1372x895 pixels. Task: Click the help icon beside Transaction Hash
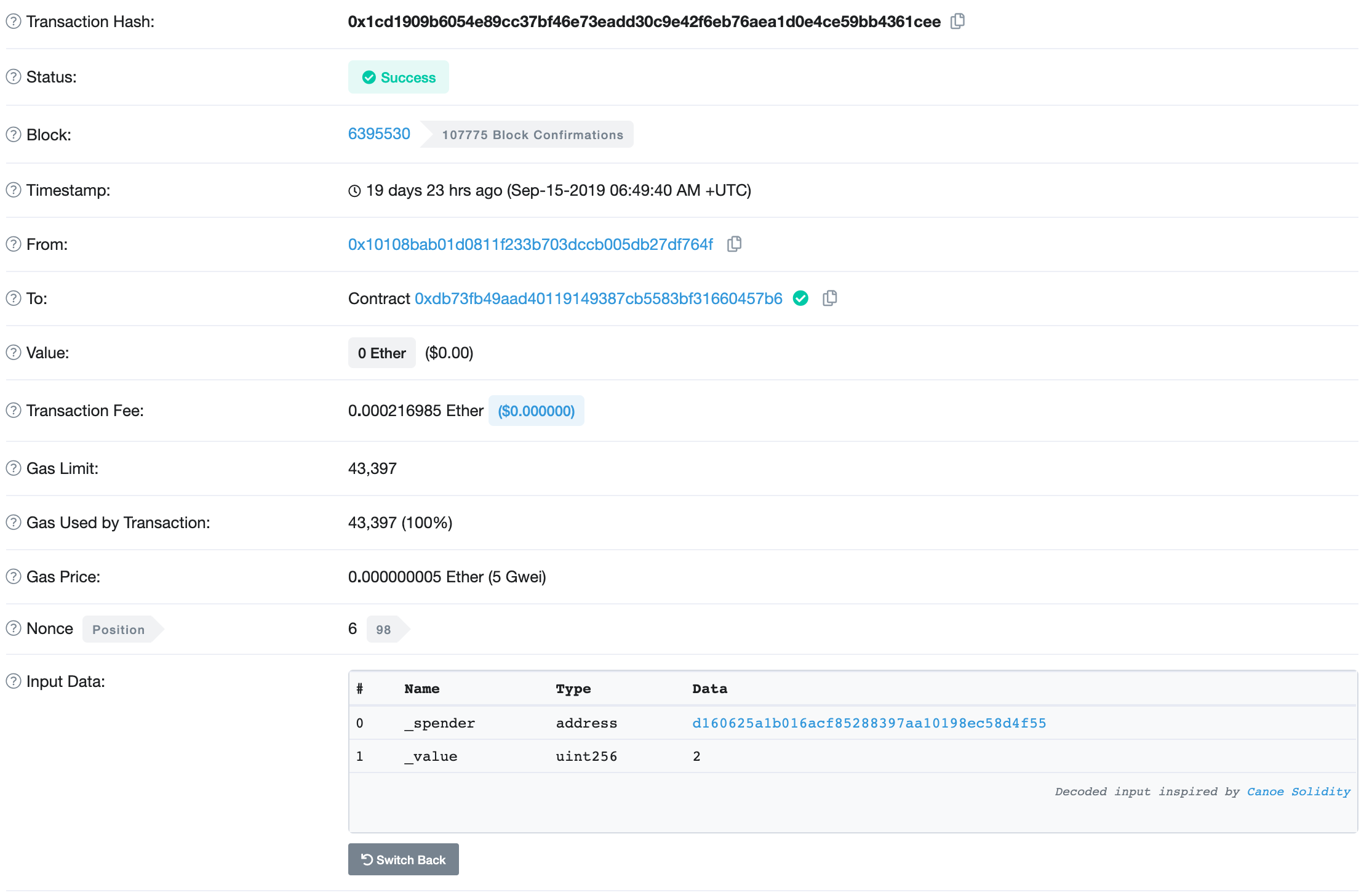coord(14,22)
